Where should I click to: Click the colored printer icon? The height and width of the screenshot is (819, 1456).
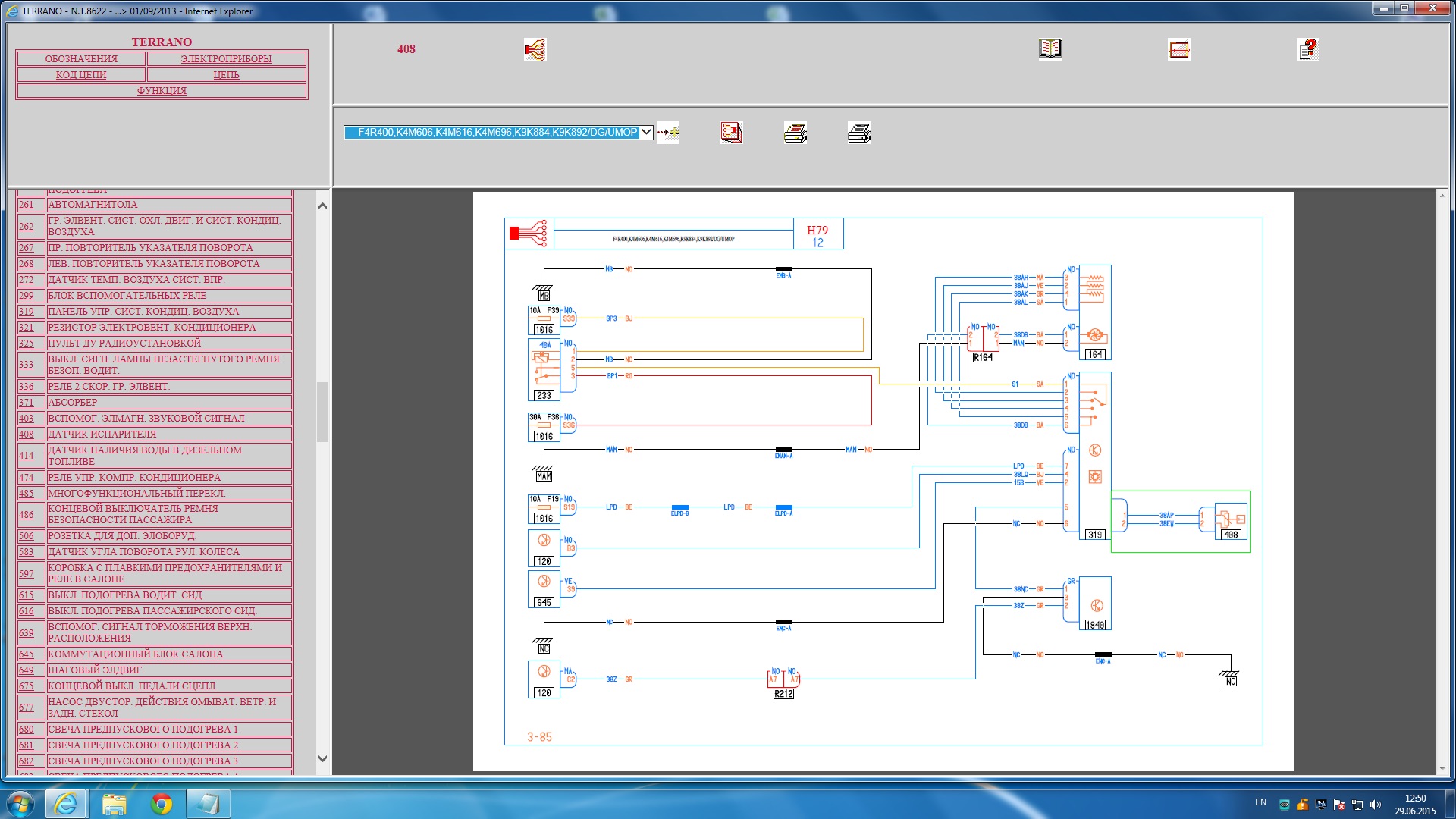click(x=795, y=133)
